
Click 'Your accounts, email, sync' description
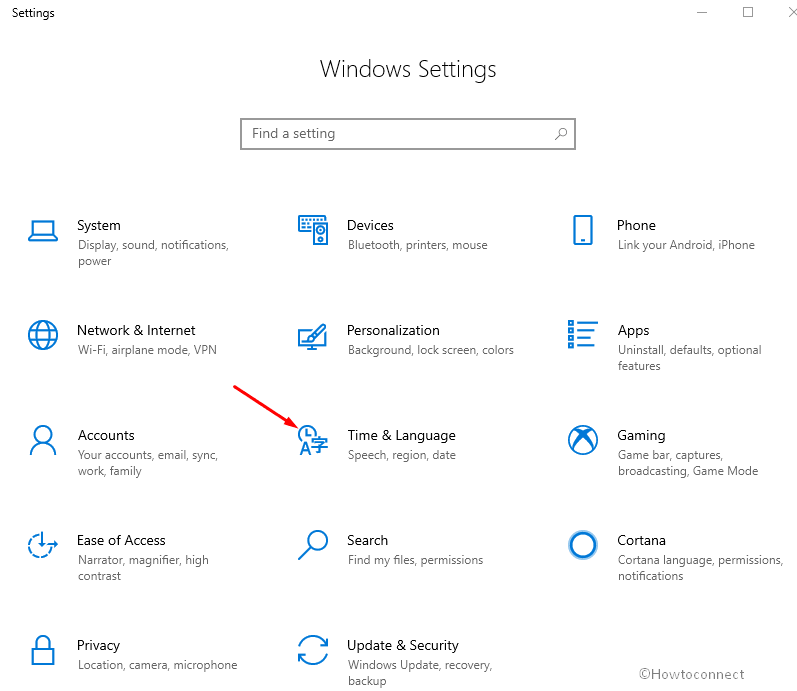[147, 463]
